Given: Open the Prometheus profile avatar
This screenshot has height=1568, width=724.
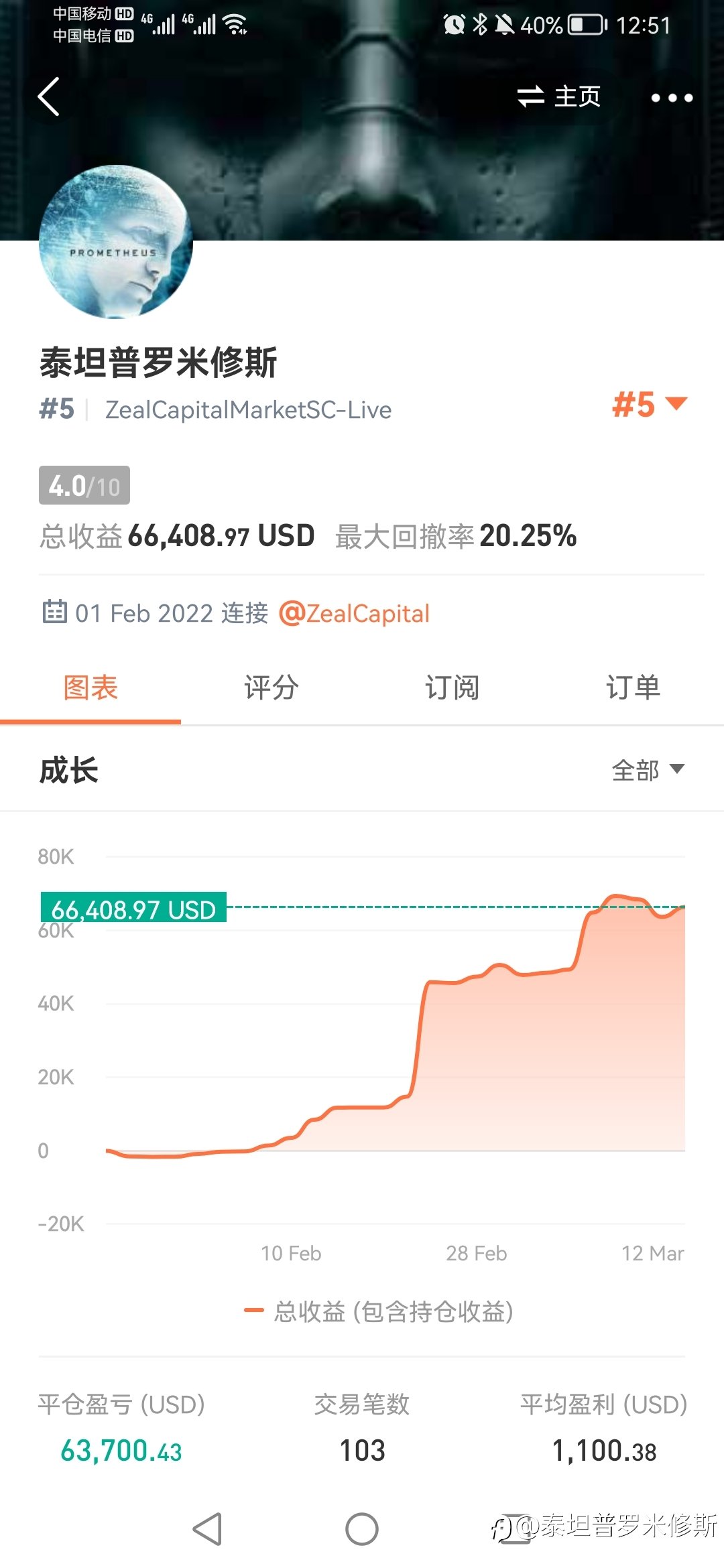Looking at the screenshot, I should (115, 243).
